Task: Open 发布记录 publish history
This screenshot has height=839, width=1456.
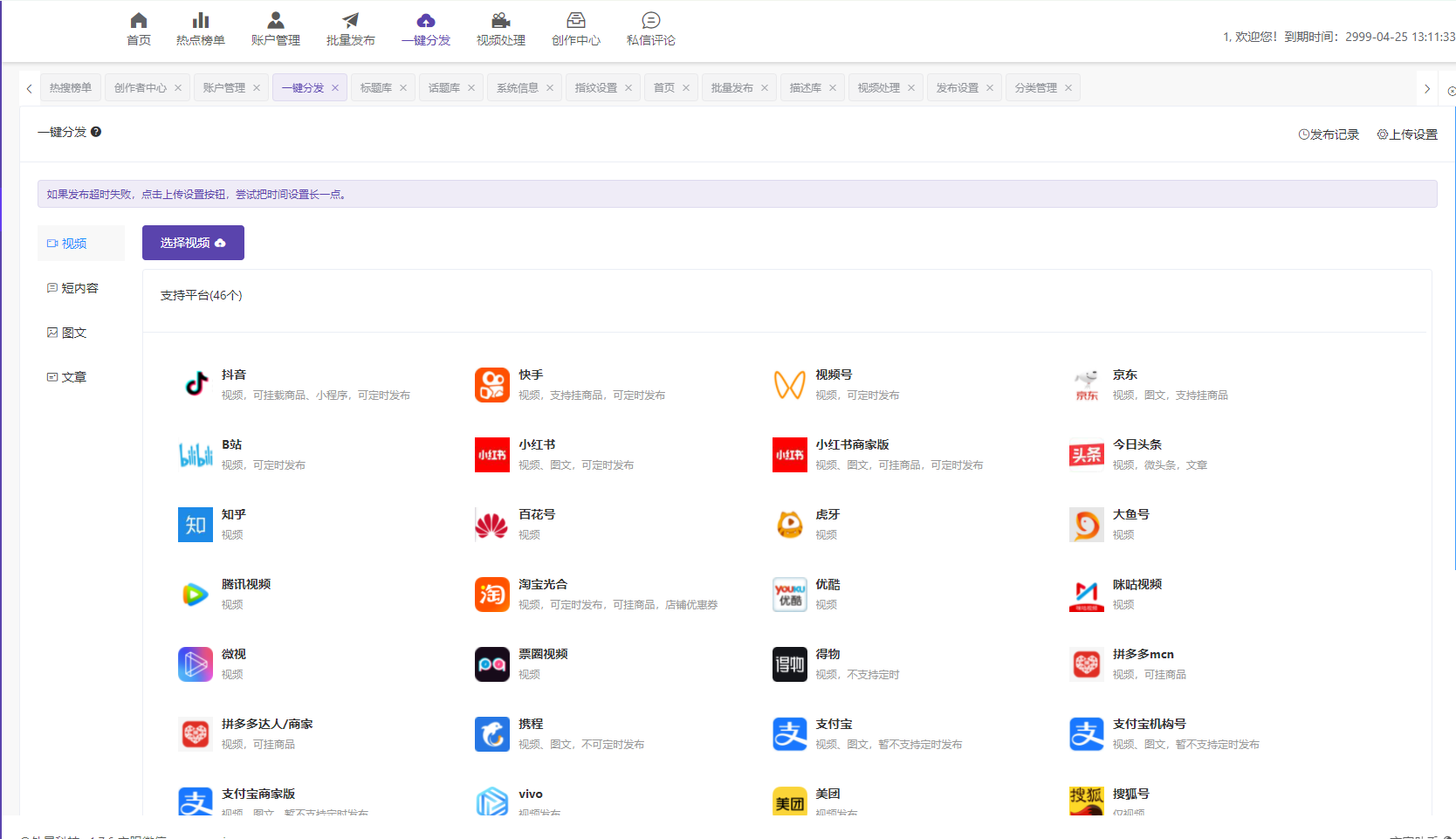Action: [1329, 134]
